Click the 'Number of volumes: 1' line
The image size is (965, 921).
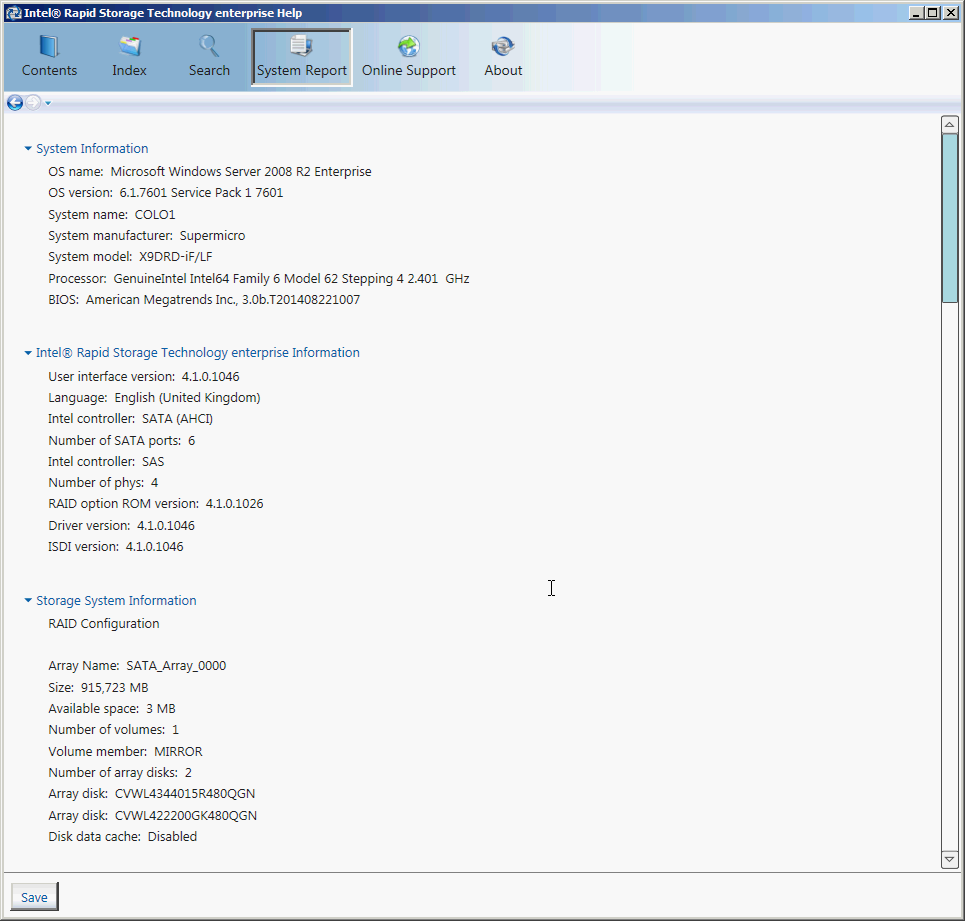[x=114, y=730]
